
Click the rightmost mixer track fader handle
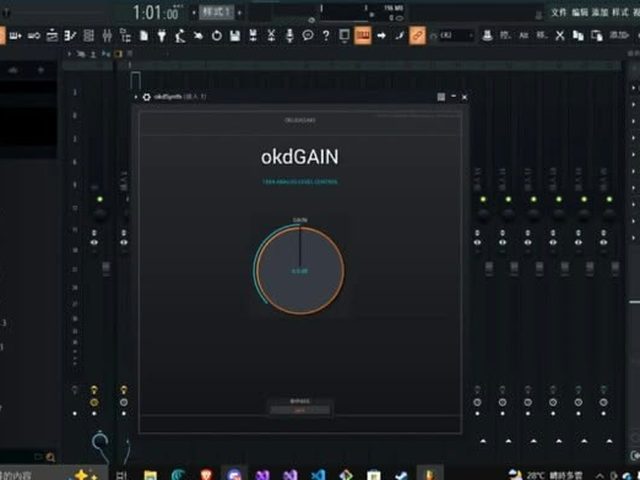pyautogui.click(x=615, y=268)
